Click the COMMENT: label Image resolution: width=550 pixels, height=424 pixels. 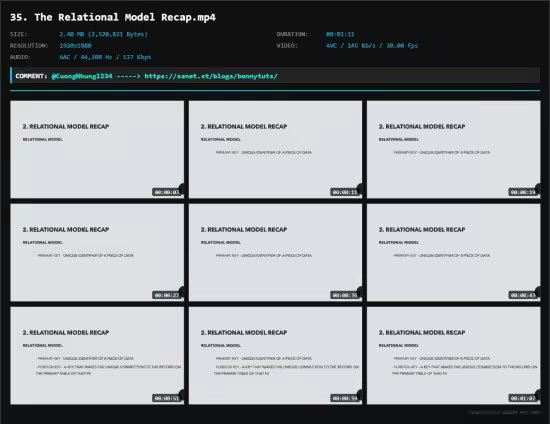pos(31,76)
